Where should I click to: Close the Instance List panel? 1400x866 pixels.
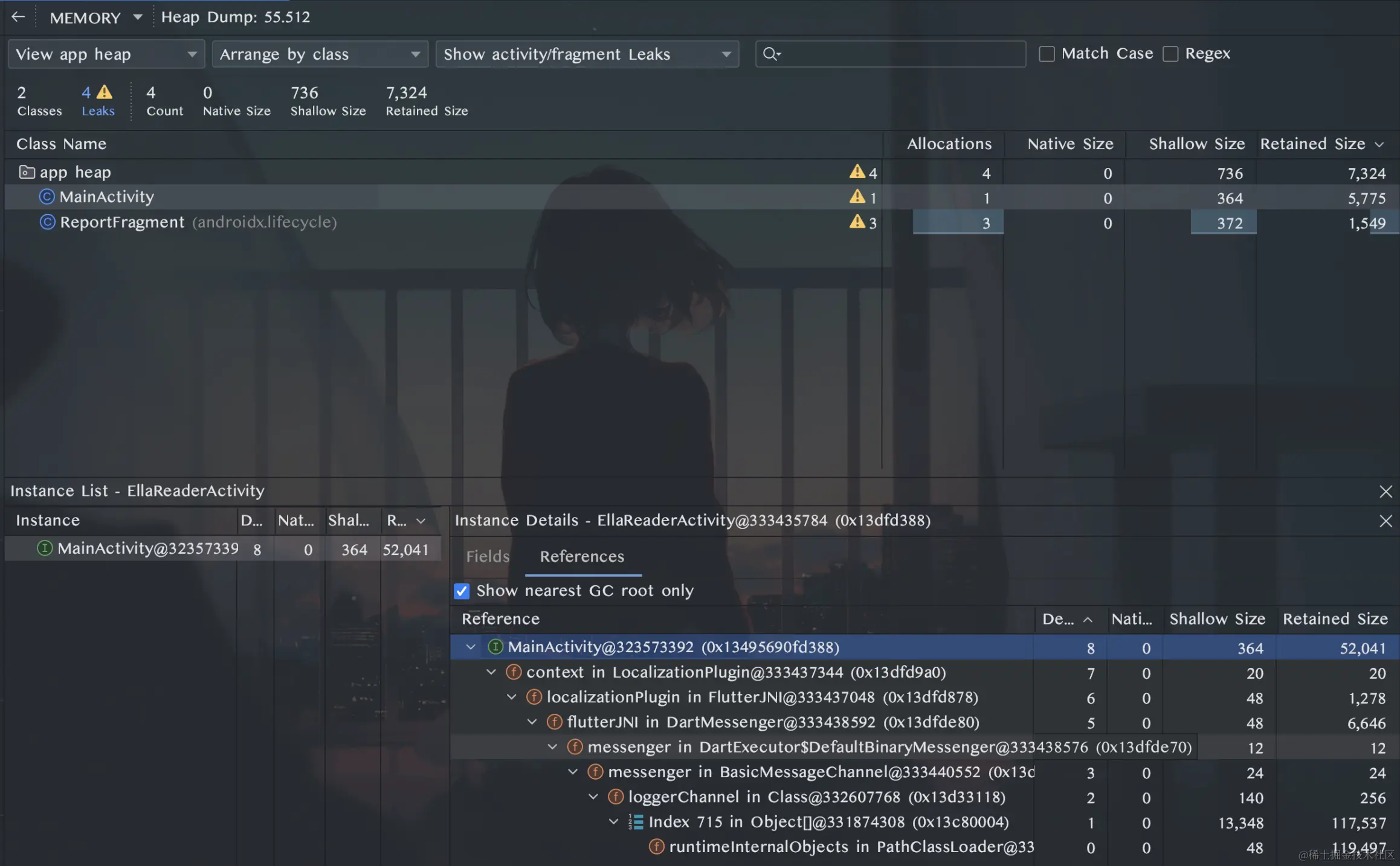(1385, 492)
